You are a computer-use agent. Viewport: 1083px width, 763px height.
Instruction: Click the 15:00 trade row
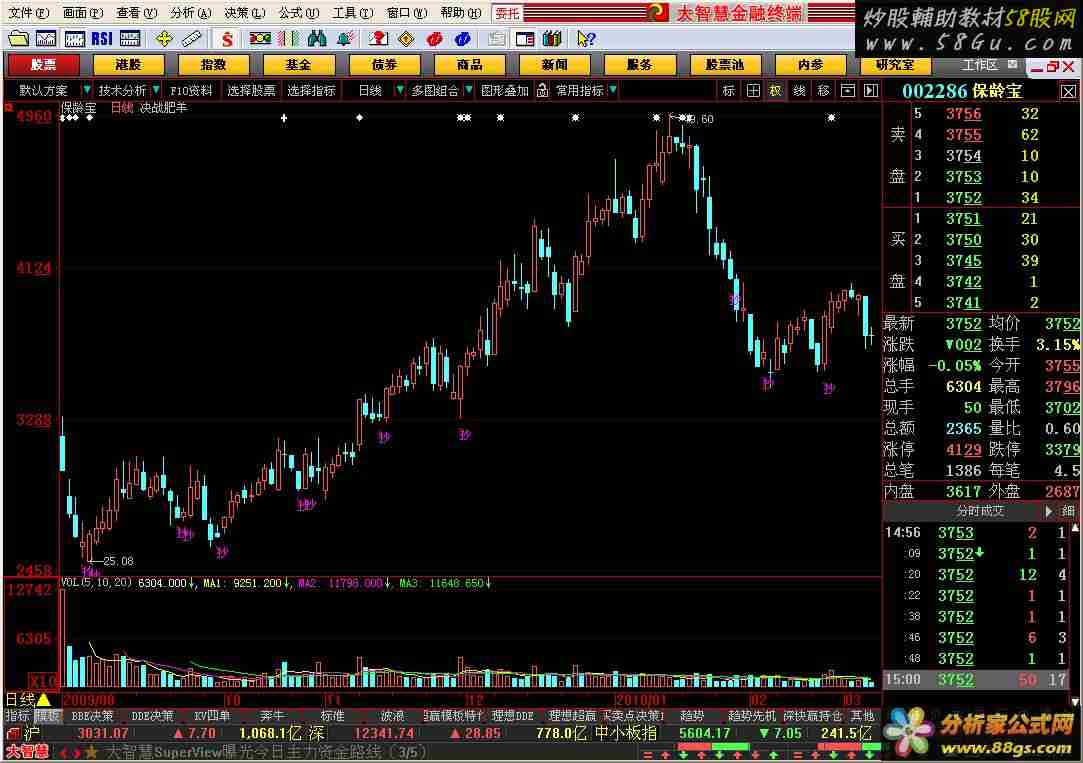[978, 679]
